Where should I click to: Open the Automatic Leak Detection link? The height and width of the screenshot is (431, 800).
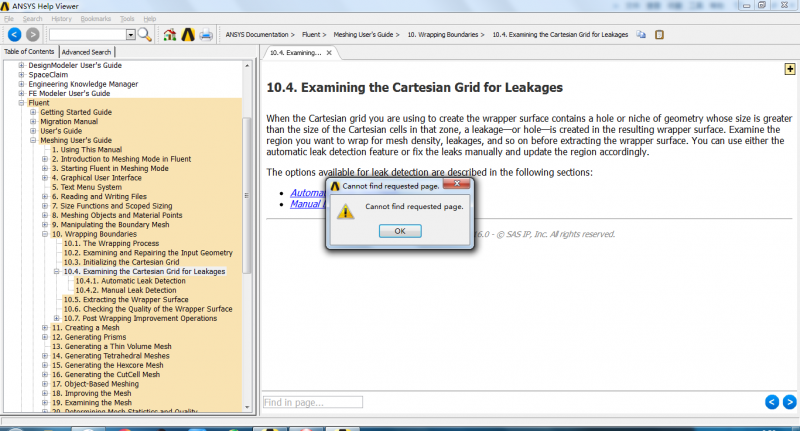click(x=308, y=193)
